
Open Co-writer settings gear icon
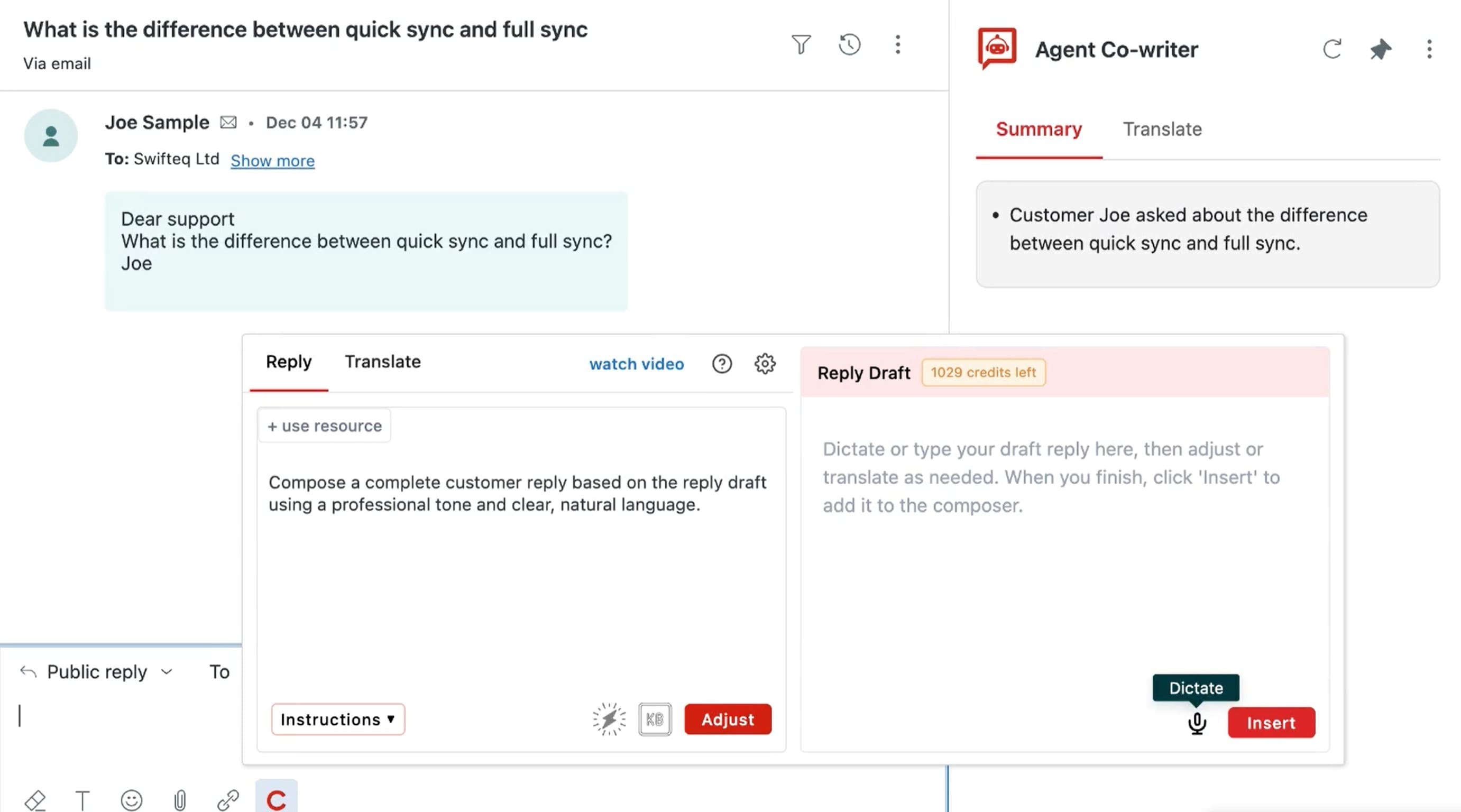click(765, 364)
